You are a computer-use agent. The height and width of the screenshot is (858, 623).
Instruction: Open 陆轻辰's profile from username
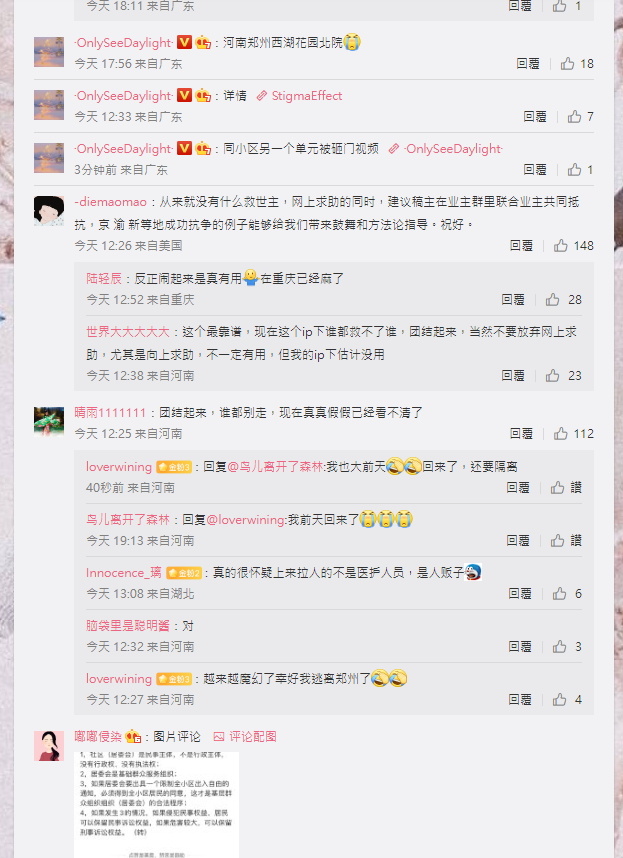[x=104, y=279]
